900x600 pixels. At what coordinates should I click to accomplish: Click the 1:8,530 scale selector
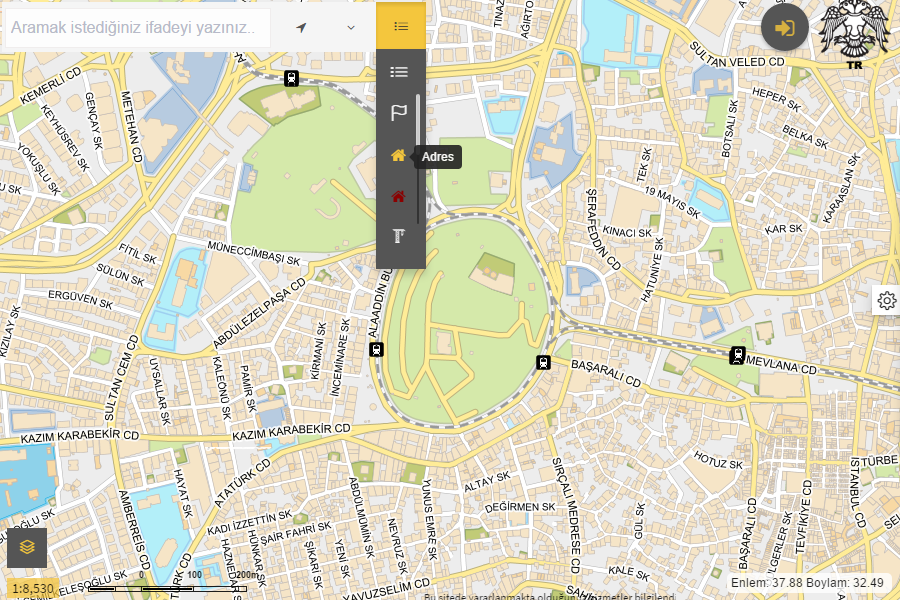(x=33, y=589)
